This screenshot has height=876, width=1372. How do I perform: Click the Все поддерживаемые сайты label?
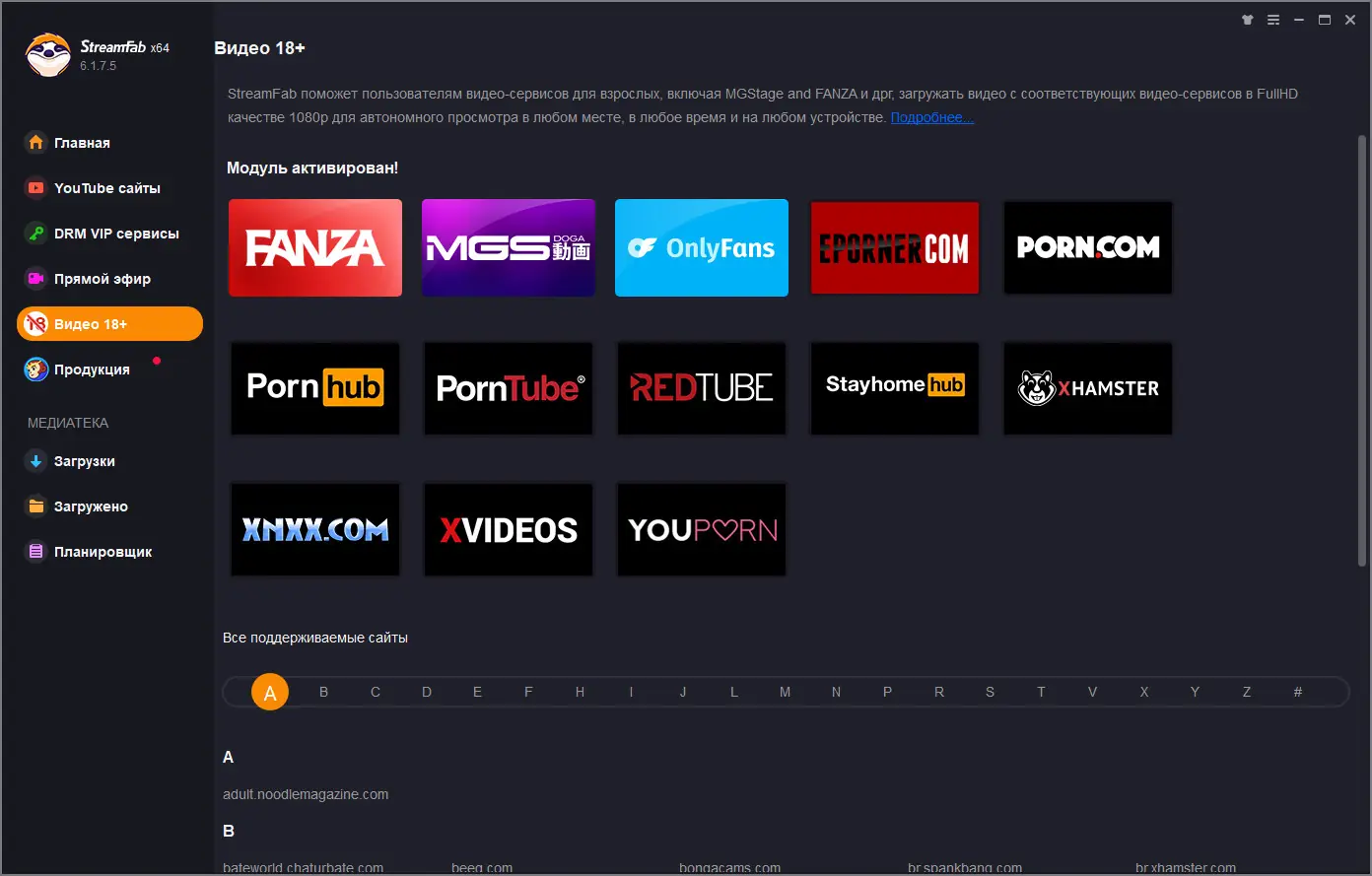[315, 638]
